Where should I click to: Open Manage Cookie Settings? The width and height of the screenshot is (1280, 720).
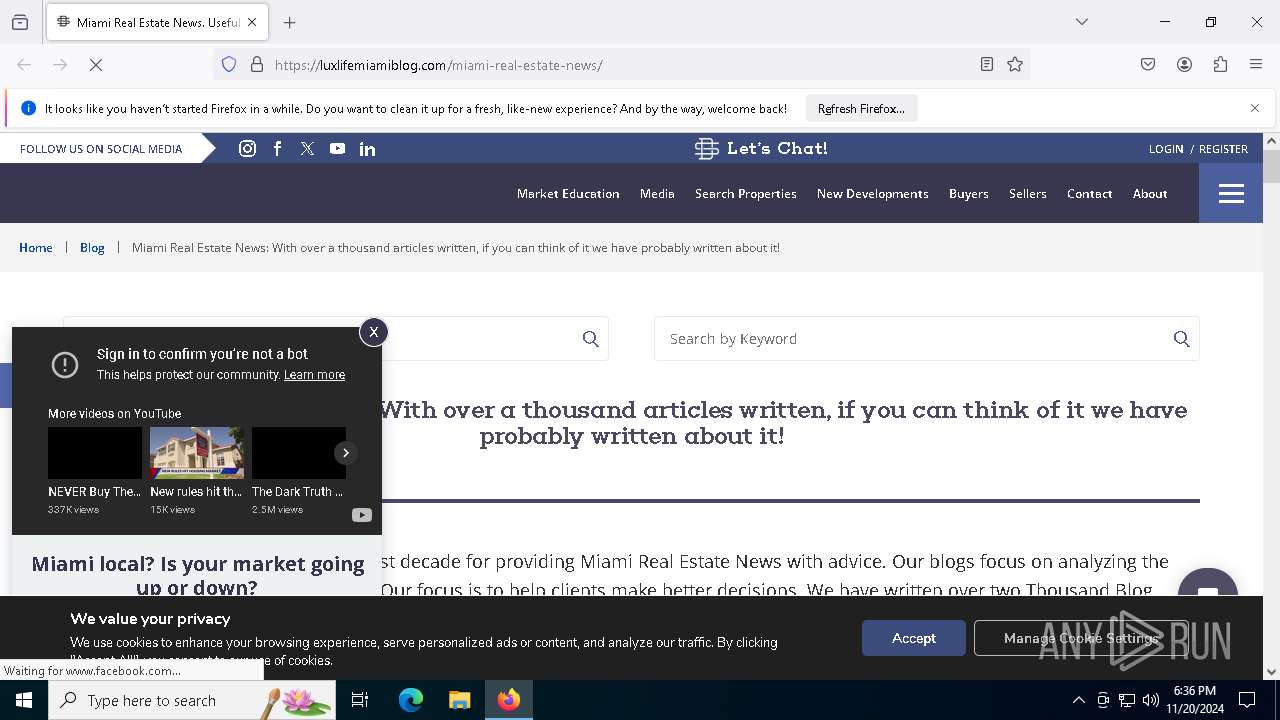pyautogui.click(x=1080, y=638)
